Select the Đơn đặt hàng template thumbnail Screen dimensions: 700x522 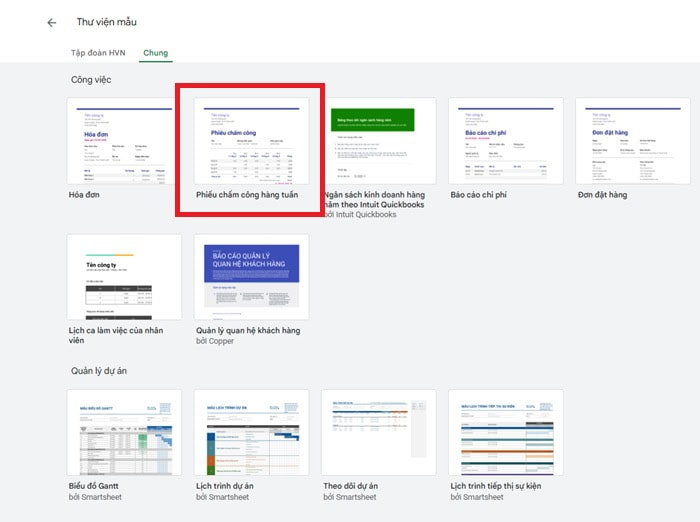(x=633, y=140)
